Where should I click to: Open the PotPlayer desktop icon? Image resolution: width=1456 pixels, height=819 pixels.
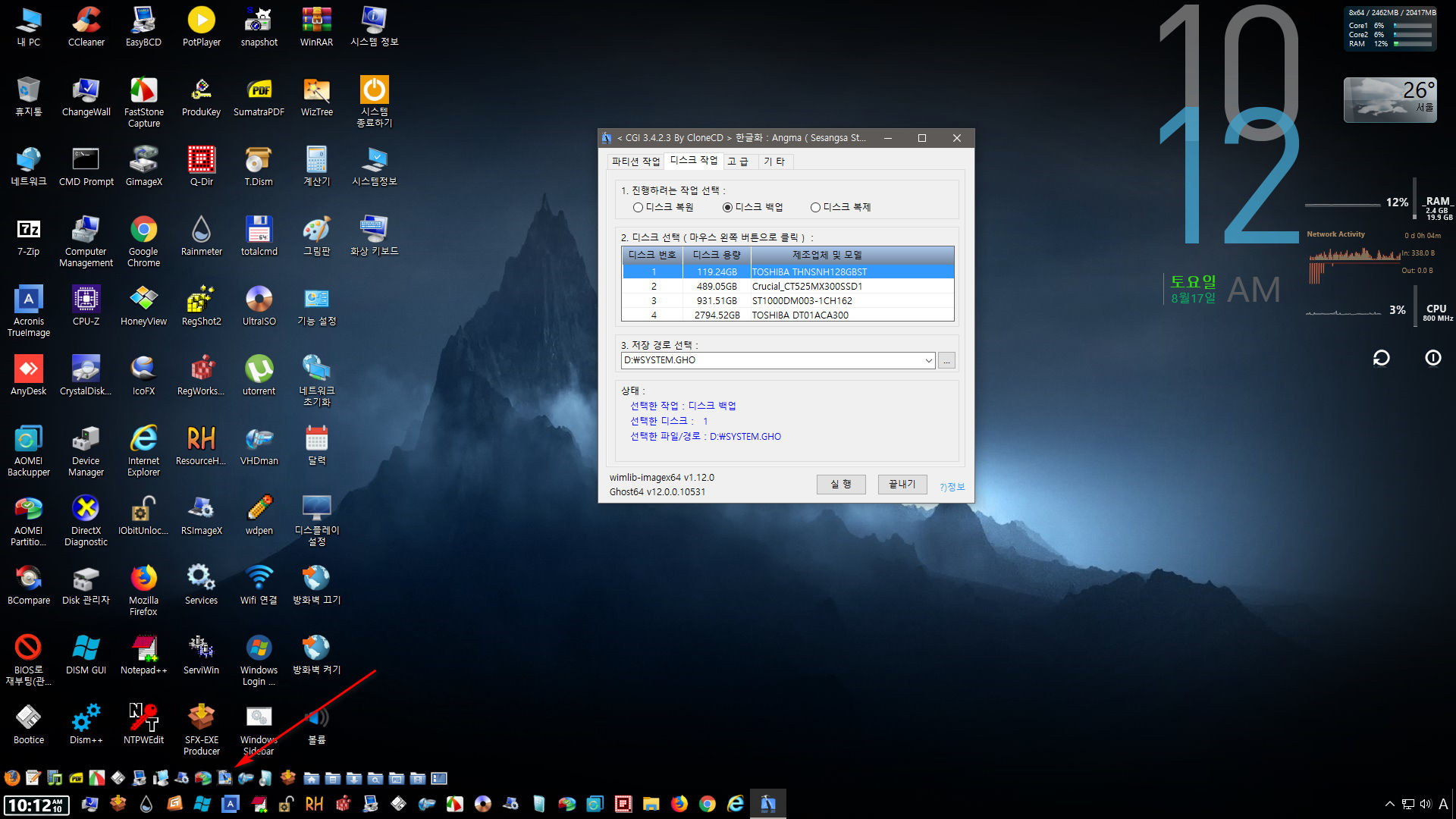tap(201, 27)
